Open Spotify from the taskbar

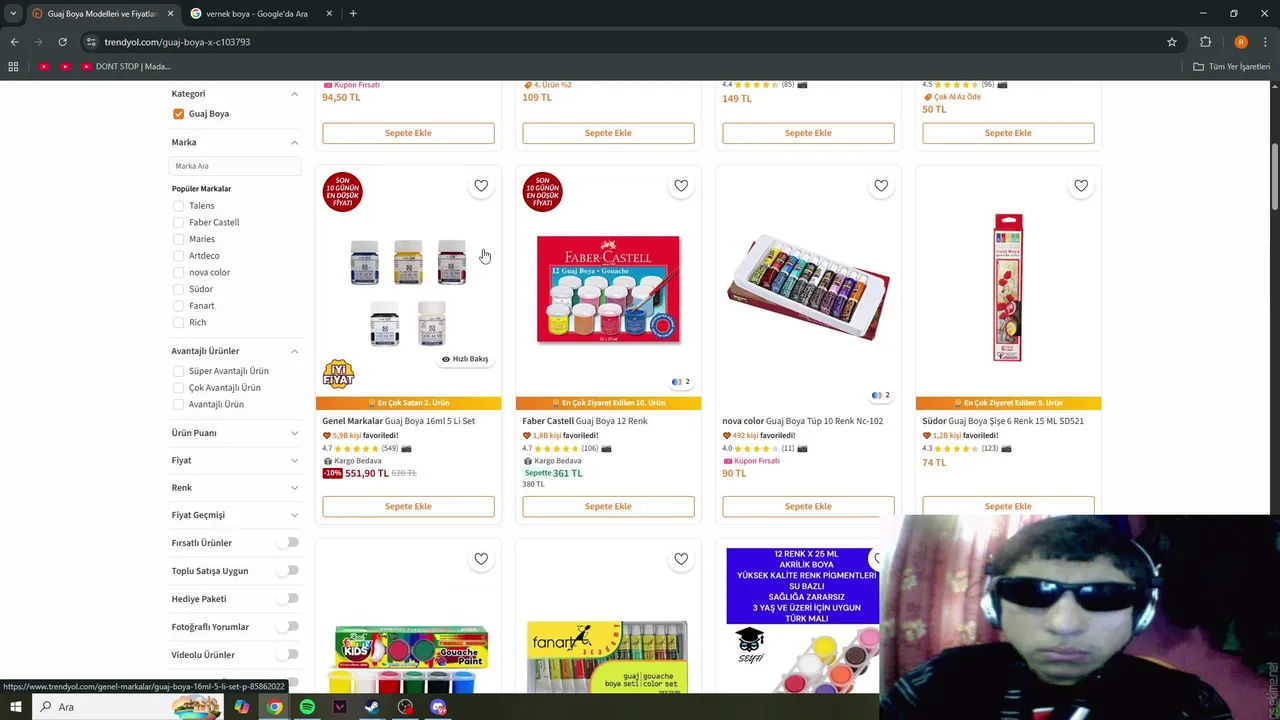click(307, 707)
